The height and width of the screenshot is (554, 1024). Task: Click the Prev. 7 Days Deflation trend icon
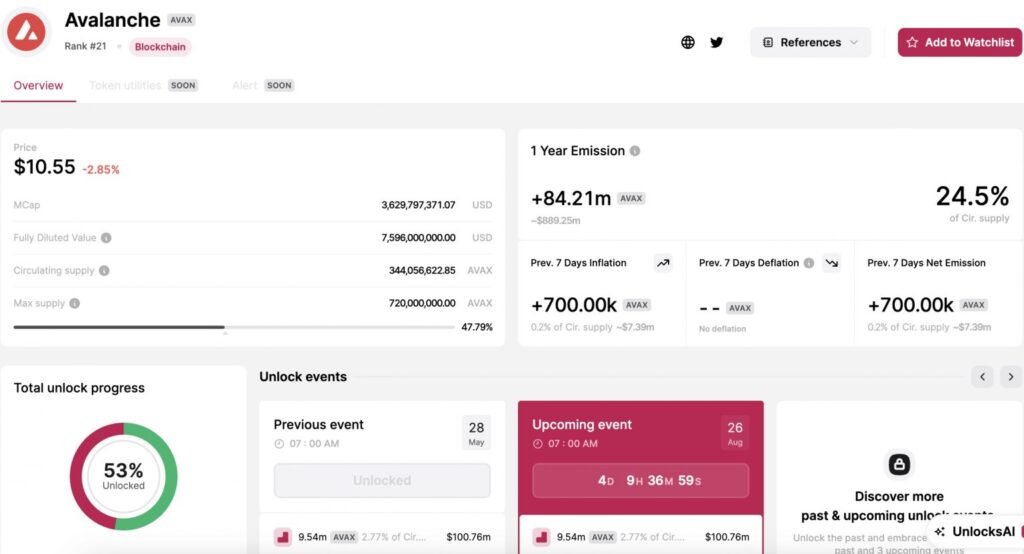pos(831,263)
